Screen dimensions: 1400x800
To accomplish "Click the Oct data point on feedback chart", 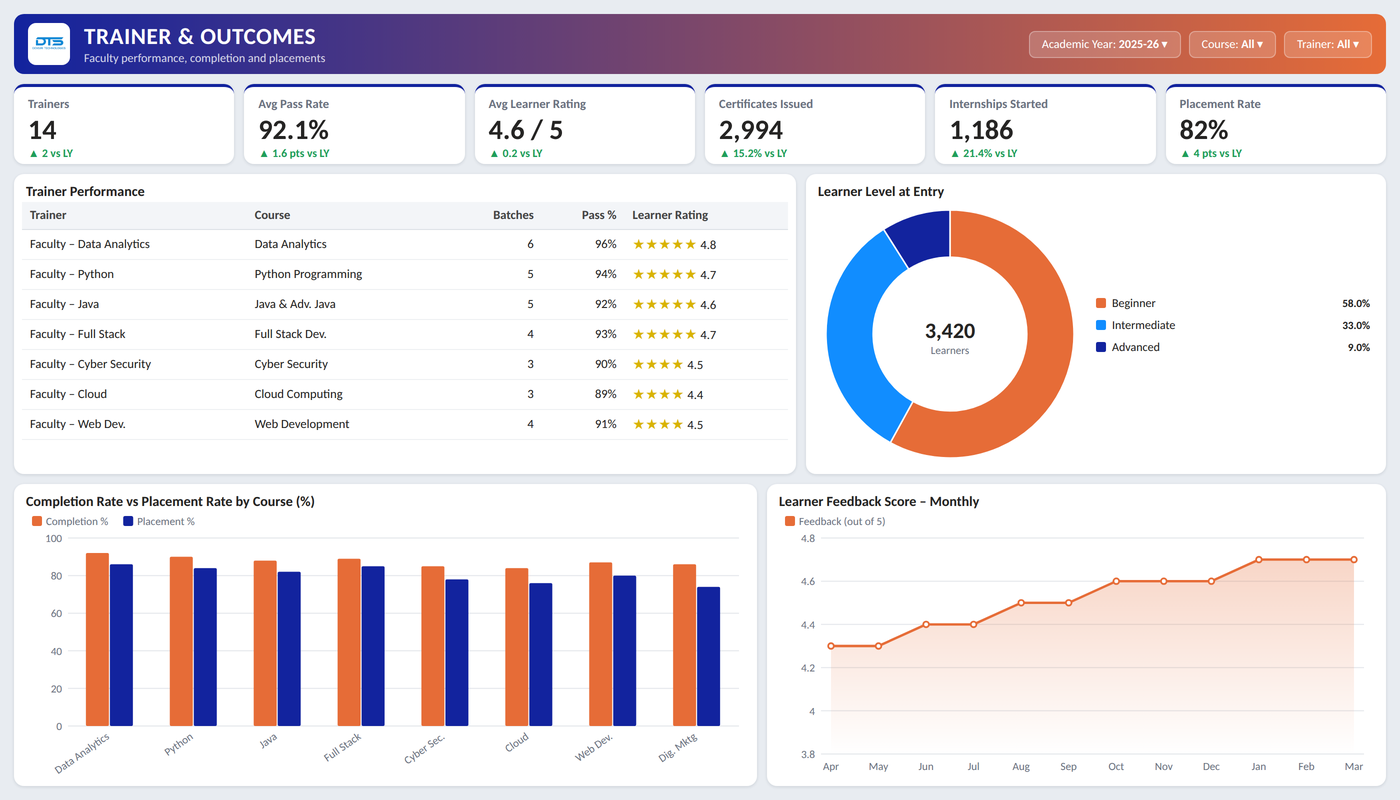I will 1116,581.
